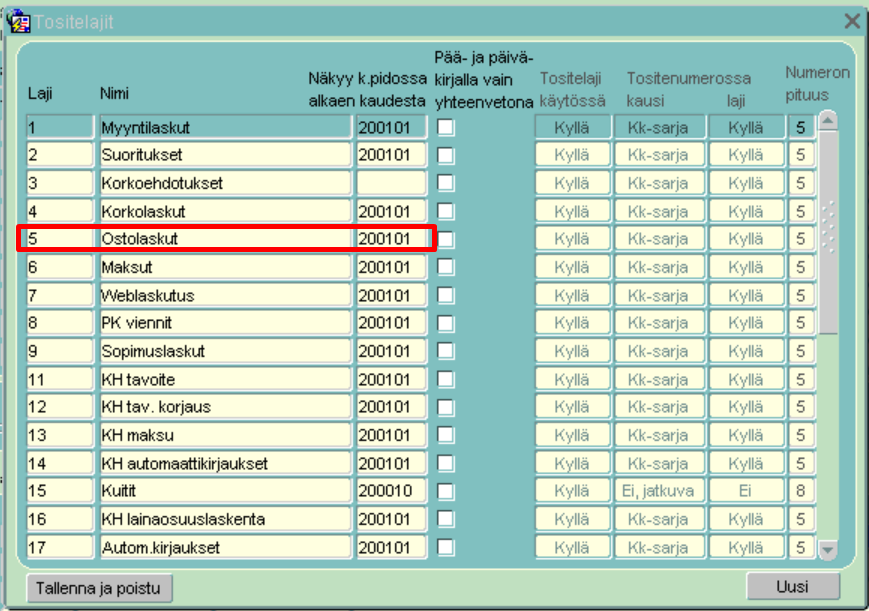869x611 pixels.
Task: Click the Maksut name field
Action: (x=226, y=267)
